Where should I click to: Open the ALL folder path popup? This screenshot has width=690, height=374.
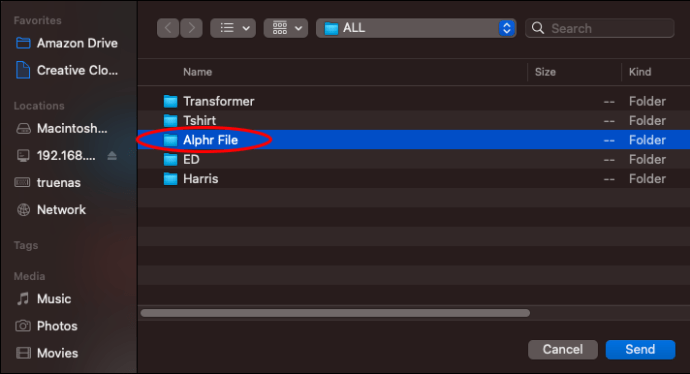point(416,28)
